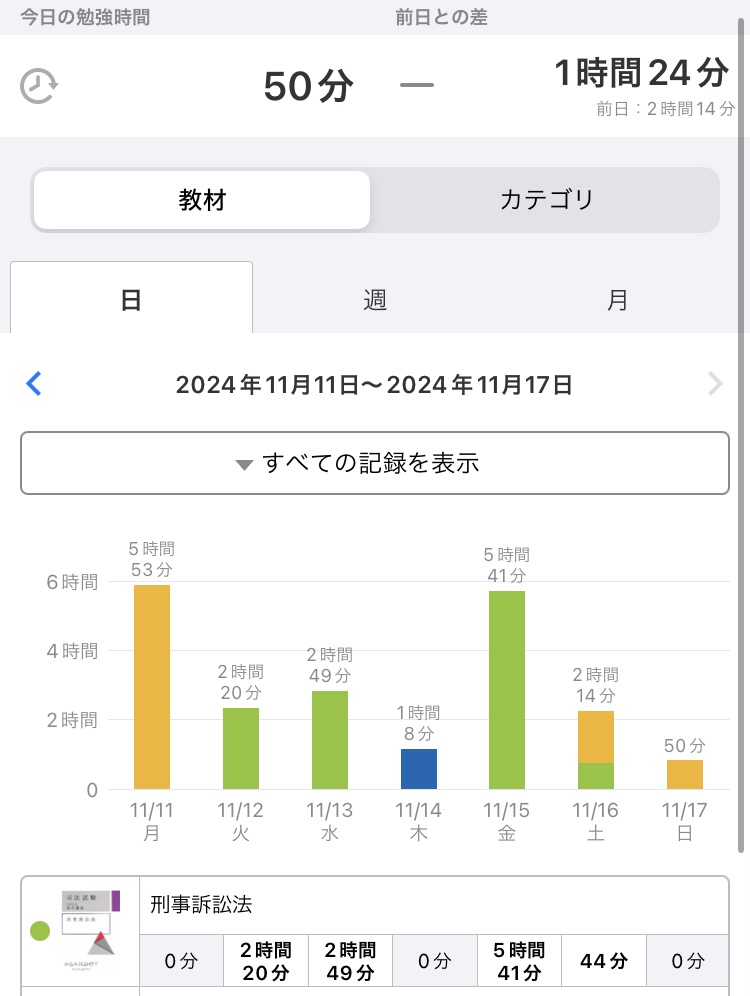This screenshot has width=750, height=996.
Task: Switch to the カテゴリ segment
Action: [546, 200]
